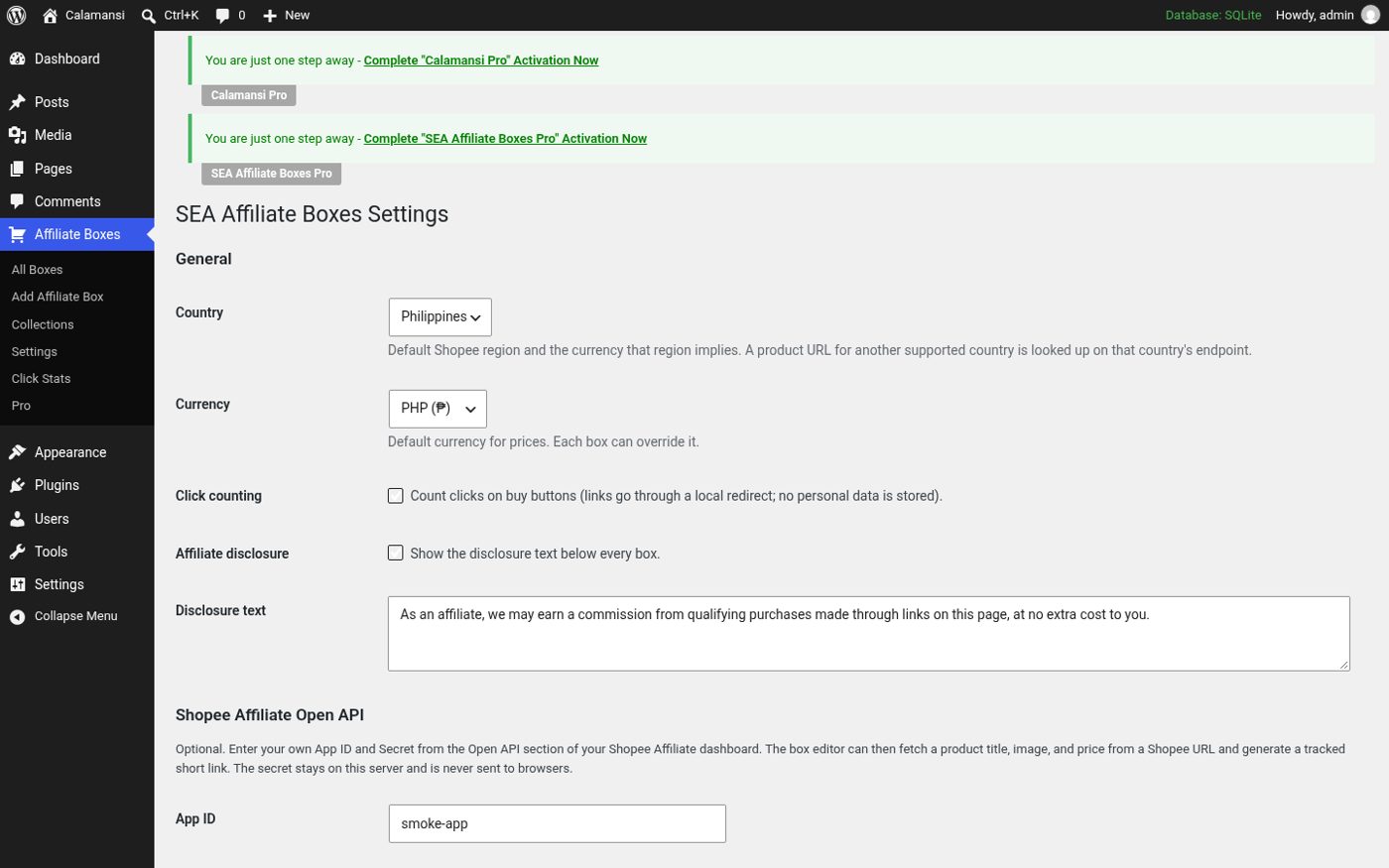Viewport: 1389px width, 868px height.
Task: Click the Shopee Affiliate Open API heading
Action: point(270,715)
